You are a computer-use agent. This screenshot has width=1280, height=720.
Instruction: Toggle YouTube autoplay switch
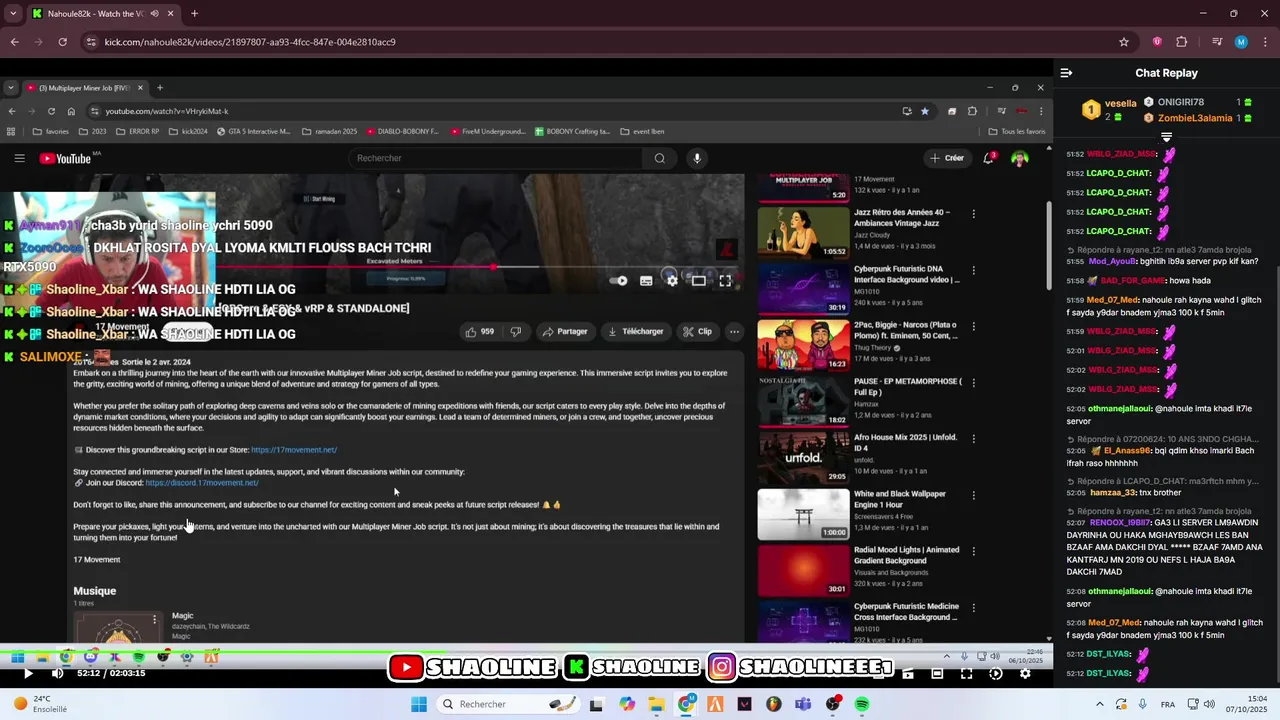click(x=619, y=281)
